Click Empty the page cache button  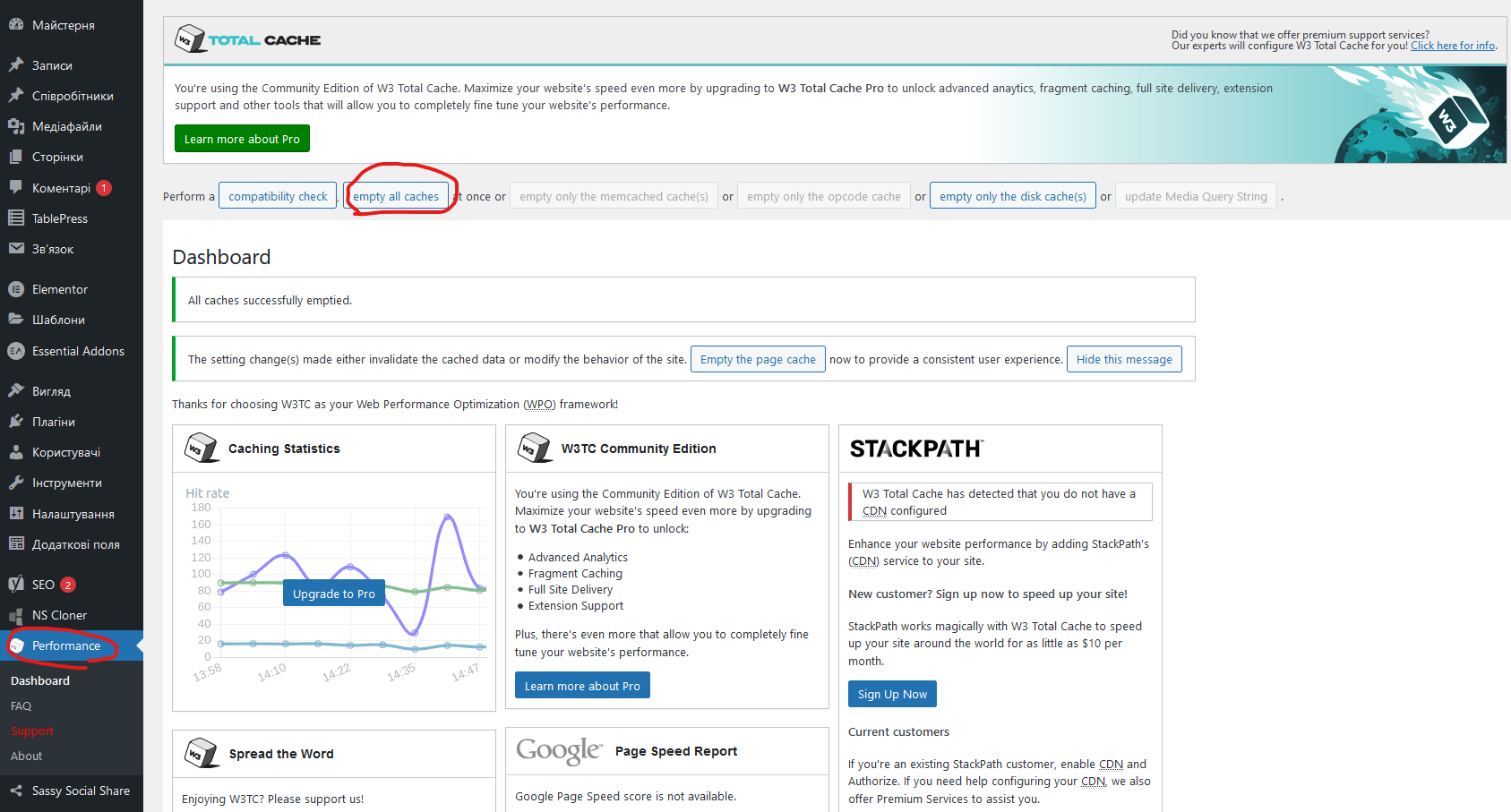758,359
